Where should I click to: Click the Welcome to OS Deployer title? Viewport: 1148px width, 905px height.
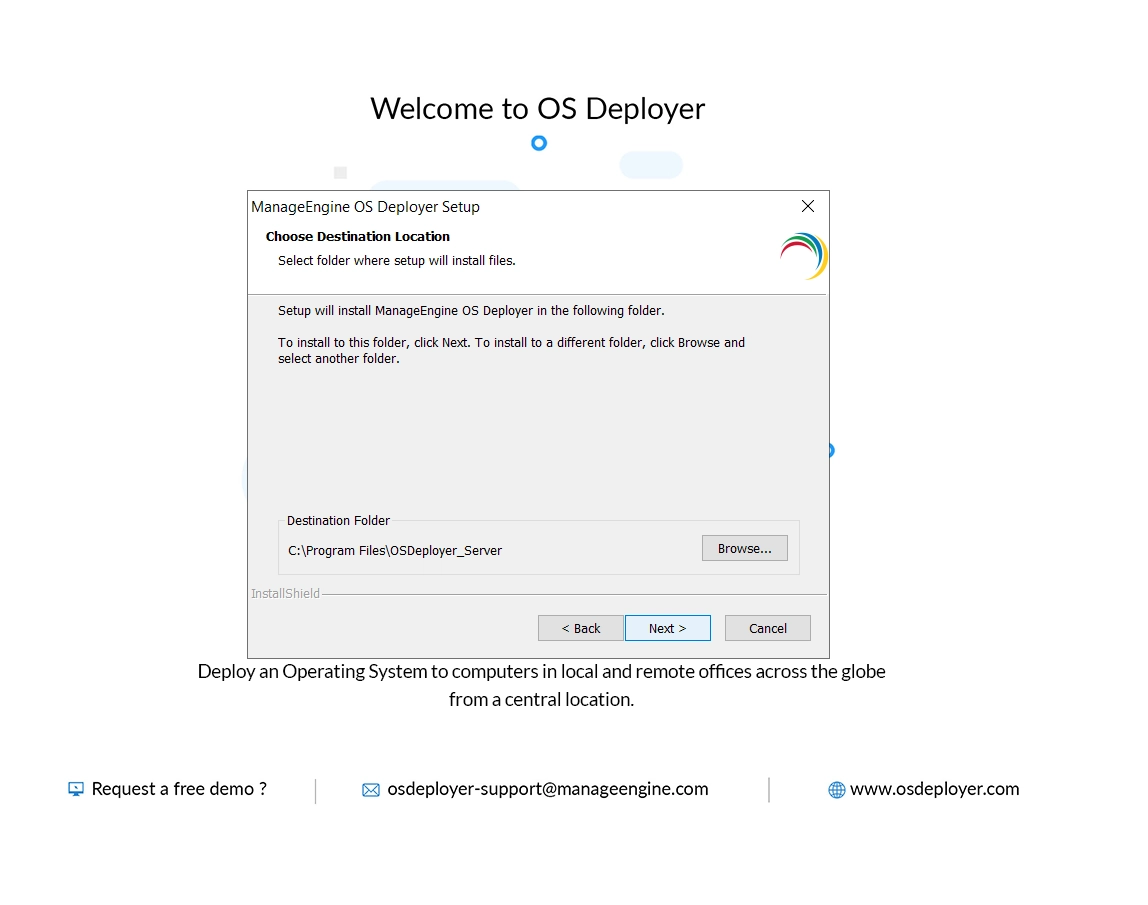point(538,108)
